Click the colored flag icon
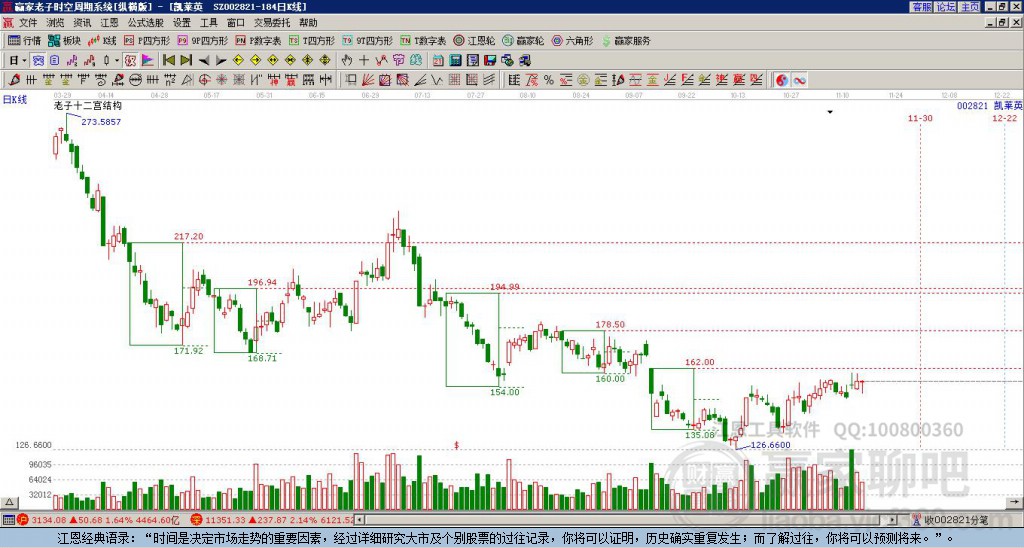Image resolution: width=1024 pixels, height=548 pixels. click(x=148, y=60)
